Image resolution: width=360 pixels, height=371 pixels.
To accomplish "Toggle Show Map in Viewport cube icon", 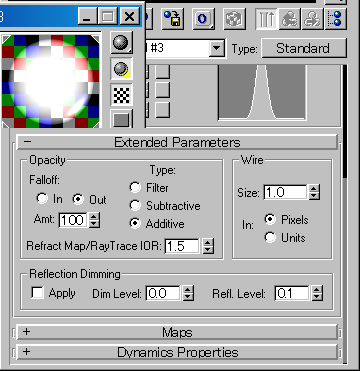I will pyautogui.click(x=234, y=19).
